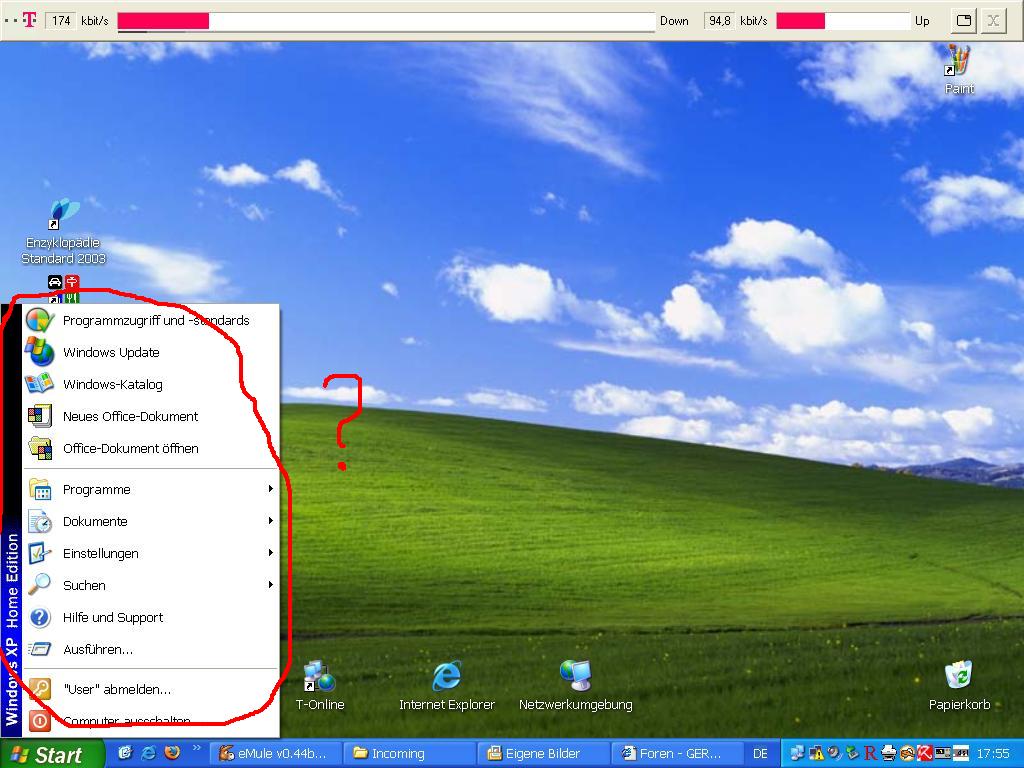Screen dimensions: 1024x768
Task: Click the magenta T-Online logo in speed bar
Action: click(x=29, y=20)
